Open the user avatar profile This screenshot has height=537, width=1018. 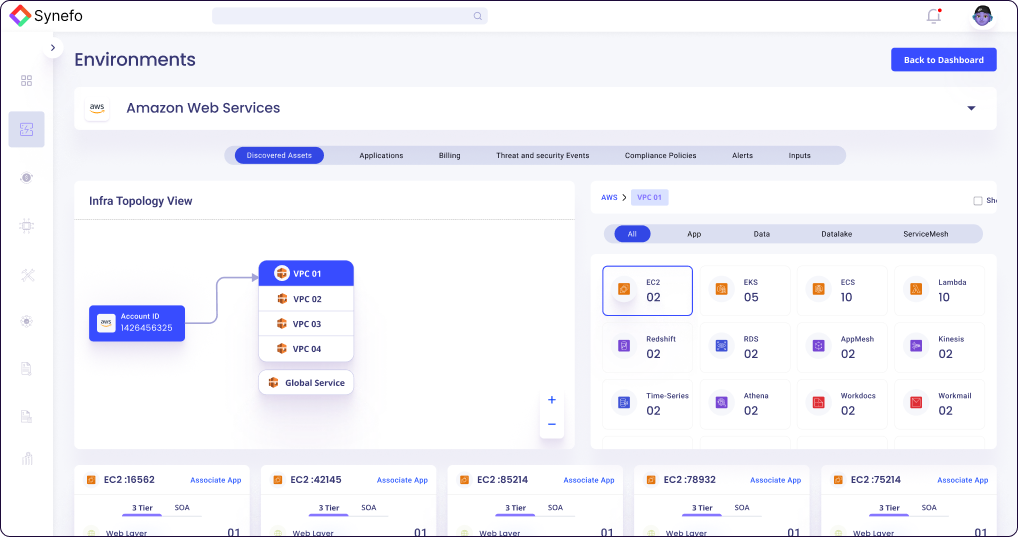point(983,16)
